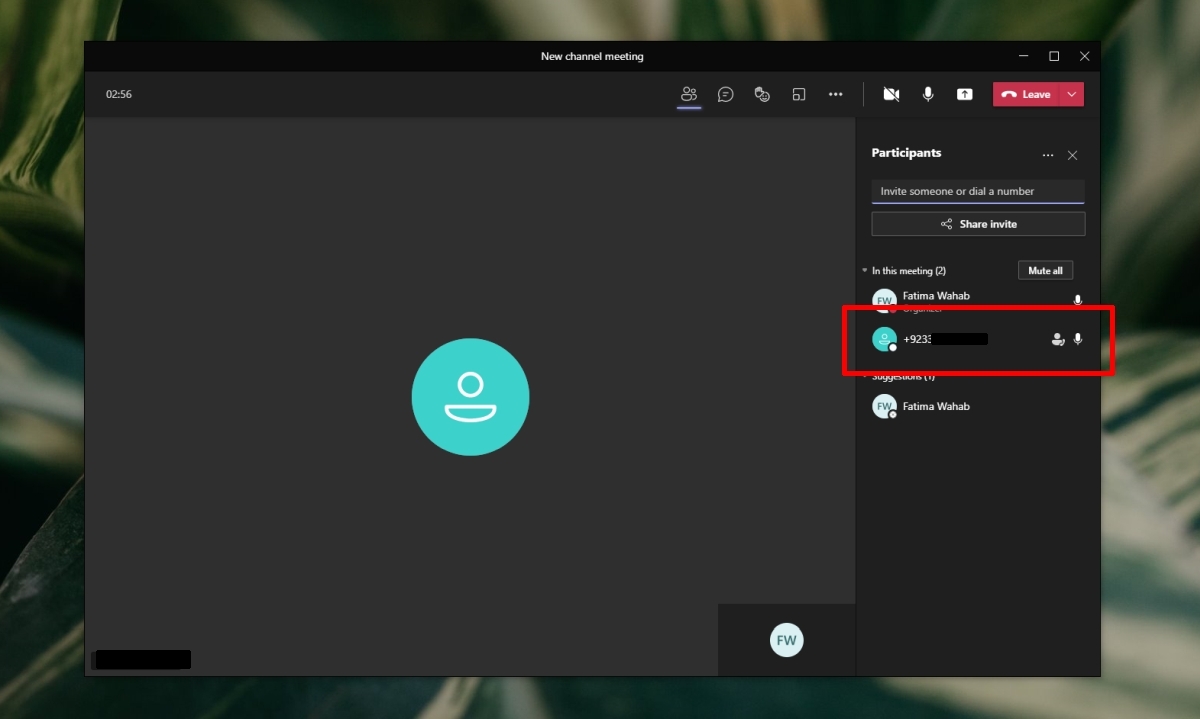This screenshot has height=719, width=1200.
Task: Open the Participants panel options menu
Action: coord(1048,155)
